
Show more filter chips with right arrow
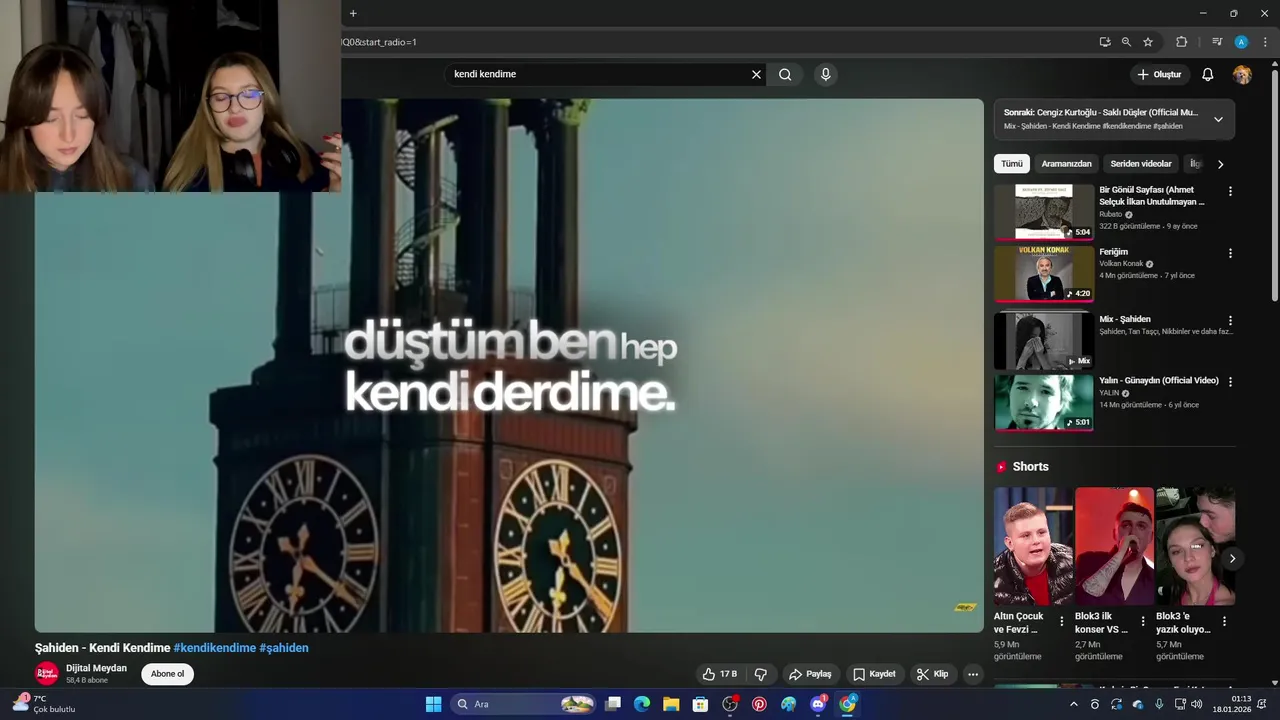click(1220, 164)
